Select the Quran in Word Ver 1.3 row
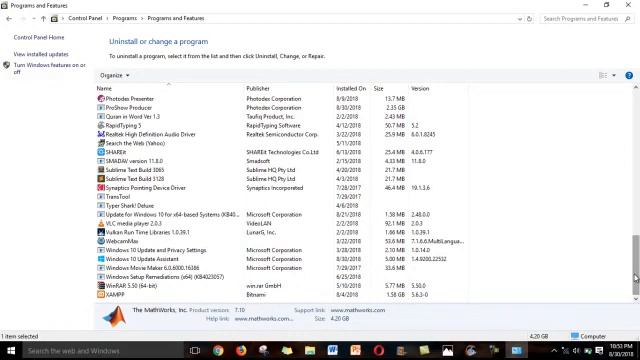 tap(282, 117)
